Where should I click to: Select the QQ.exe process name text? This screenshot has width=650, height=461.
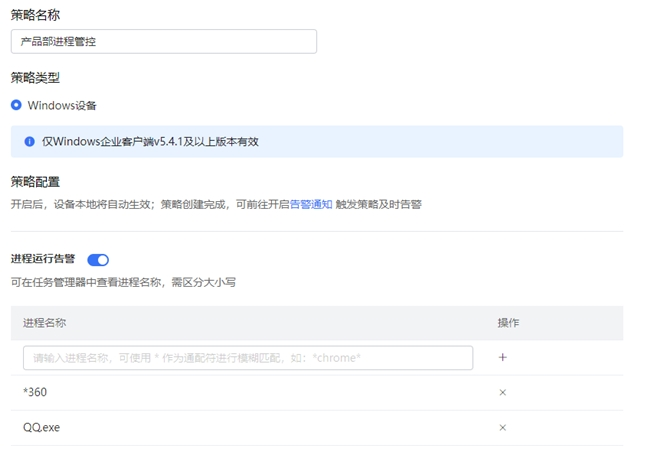point(42,427)
